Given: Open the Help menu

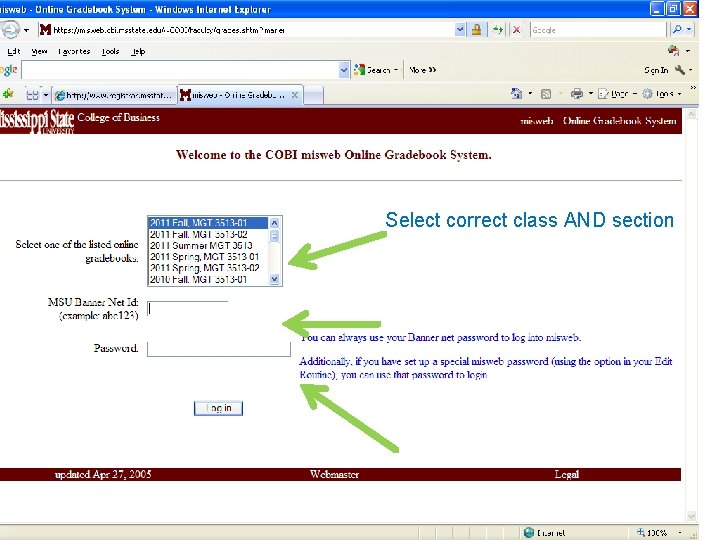Looking at the screenshot, I should pos(138,51).
